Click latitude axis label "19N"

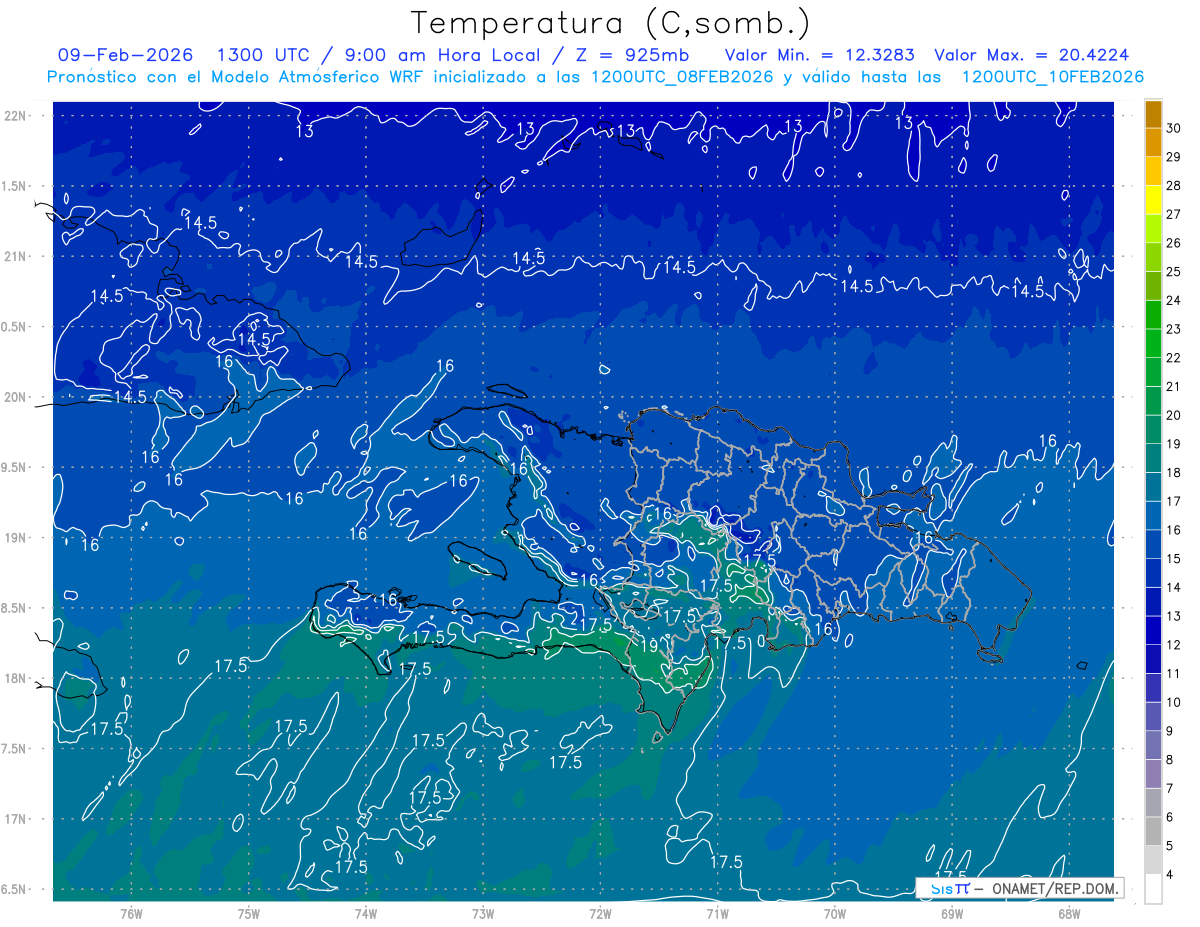(17, 538)
